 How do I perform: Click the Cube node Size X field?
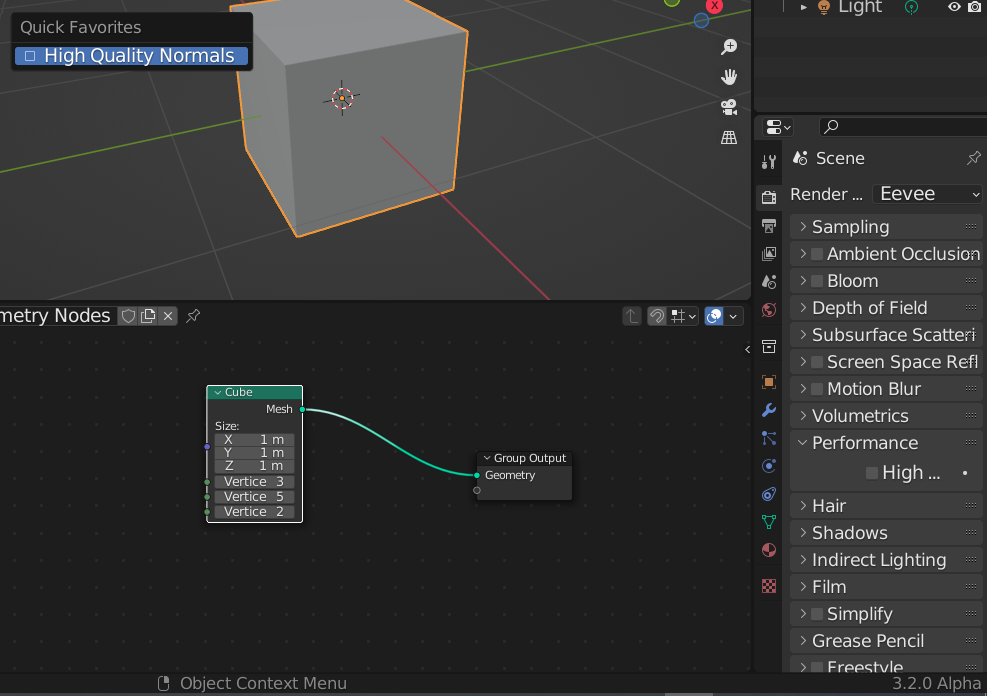click(x=254, y=440)
